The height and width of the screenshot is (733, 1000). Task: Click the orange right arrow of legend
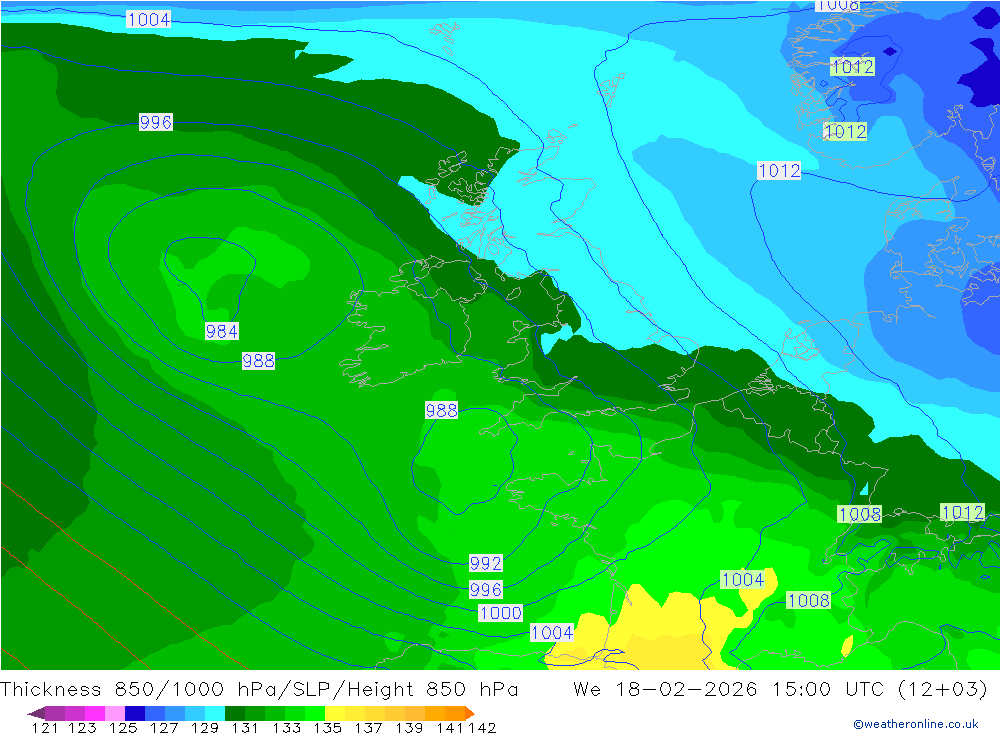[x=470, y=713]
